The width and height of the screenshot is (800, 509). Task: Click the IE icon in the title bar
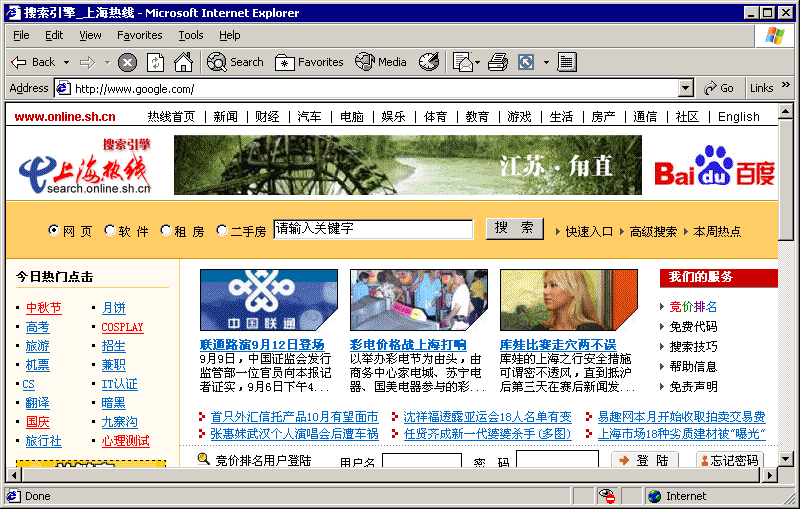[13, 12]
